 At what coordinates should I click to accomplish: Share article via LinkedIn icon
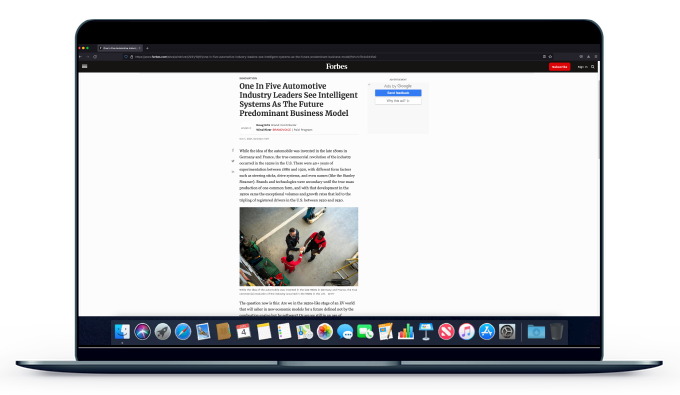(x=233, y=172)
